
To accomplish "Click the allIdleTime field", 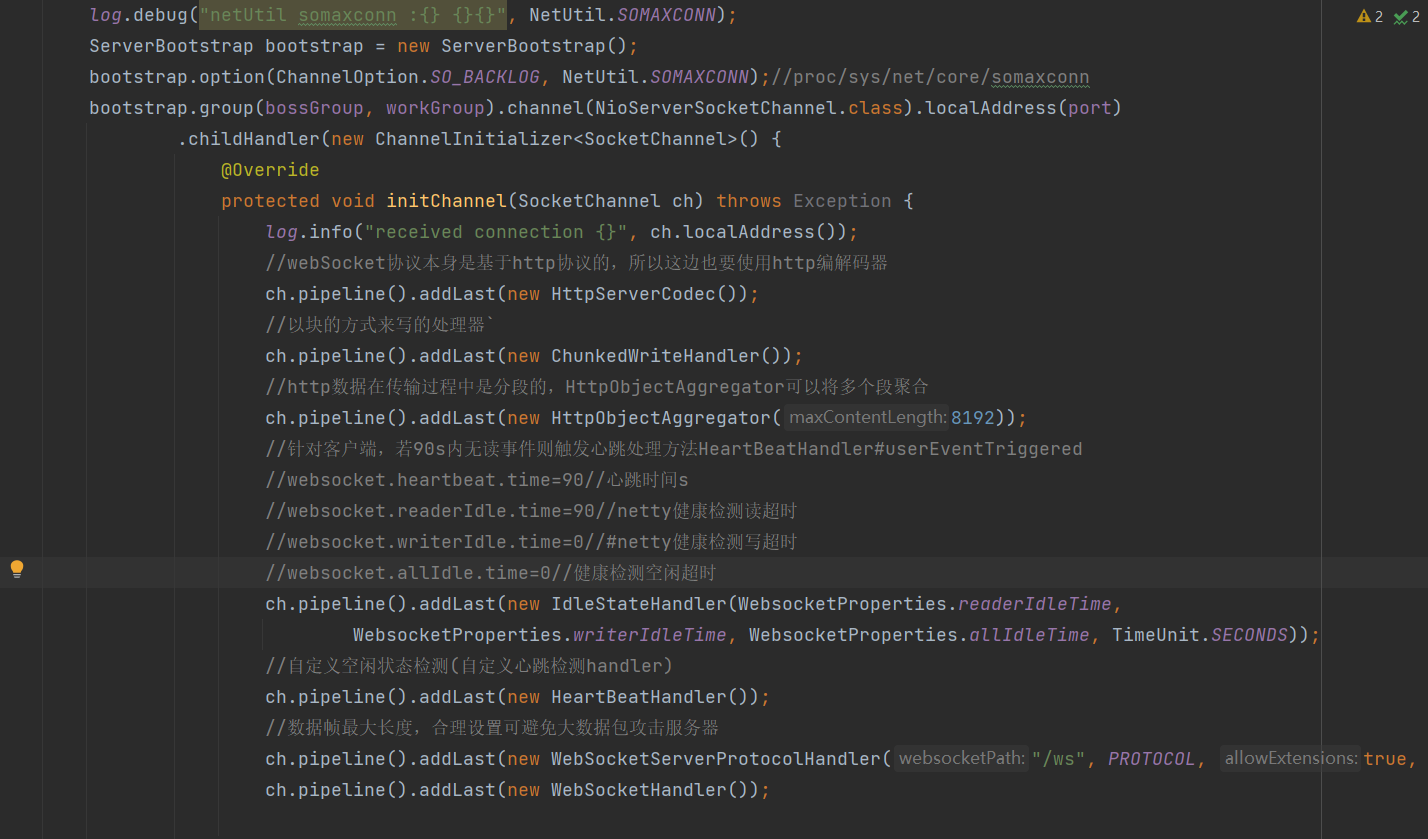I will pyautogui.click(x=1029, y=635).
